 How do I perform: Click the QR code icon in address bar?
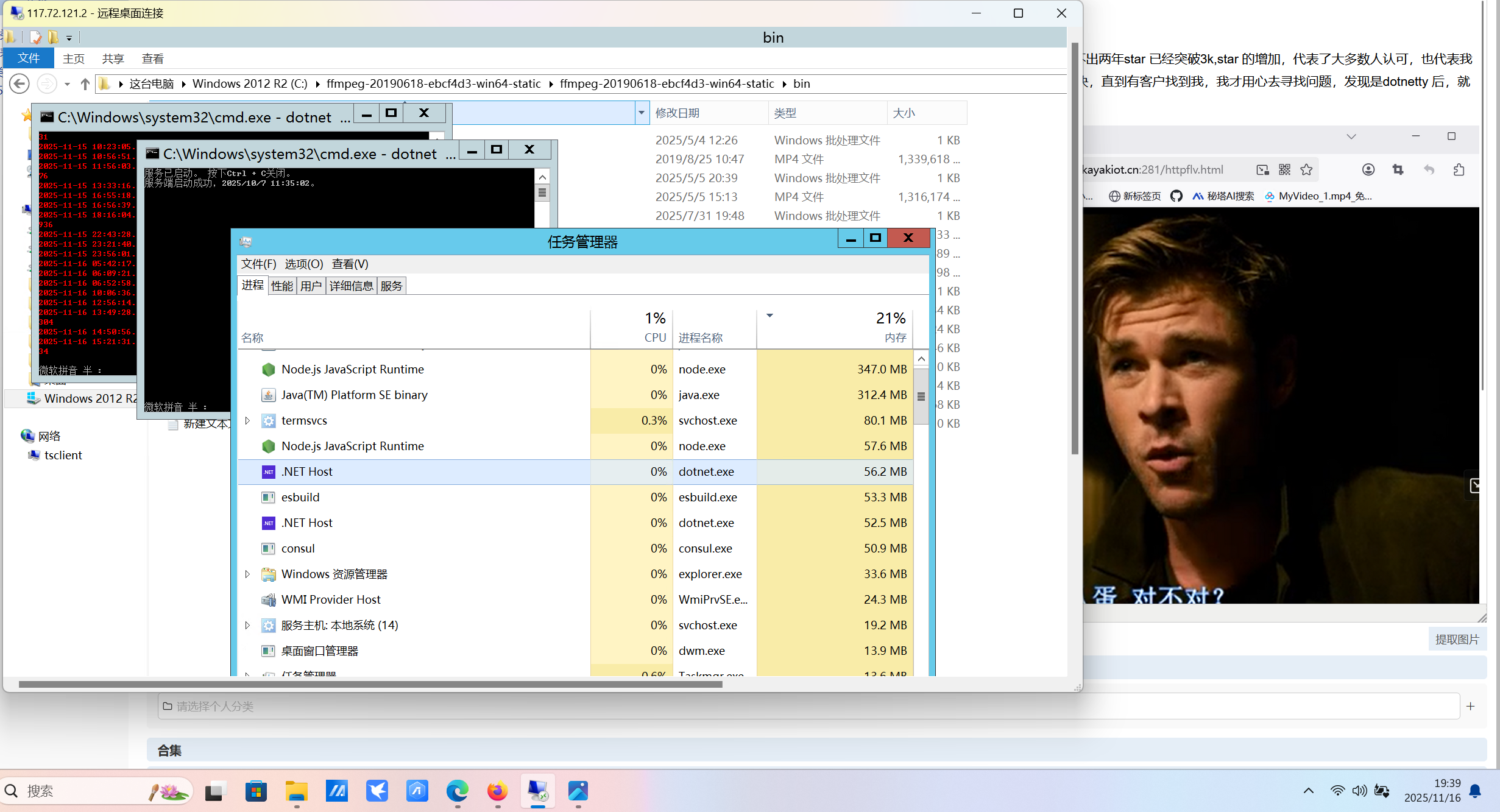1284,170
